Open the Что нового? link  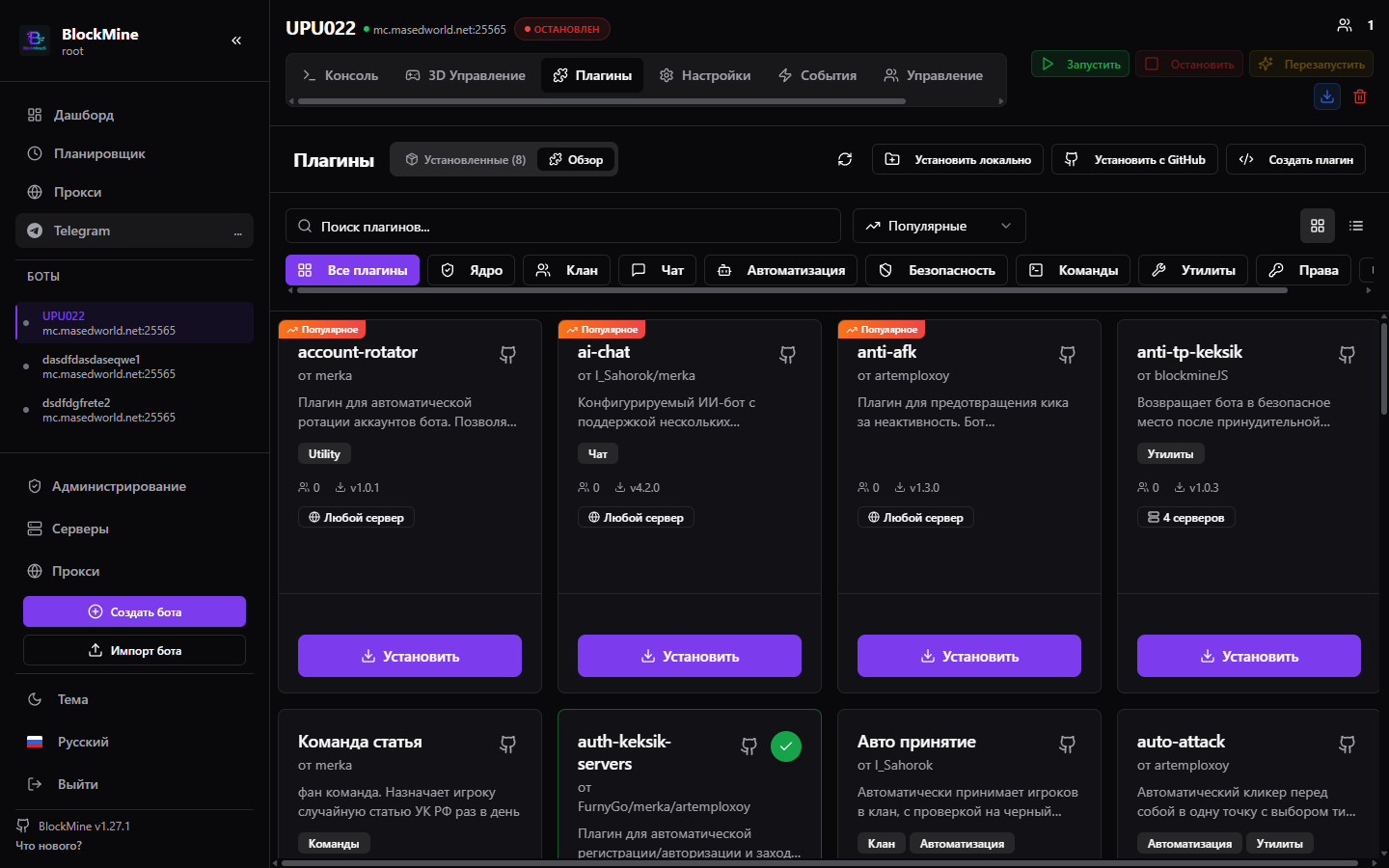(x=48, y=846)
